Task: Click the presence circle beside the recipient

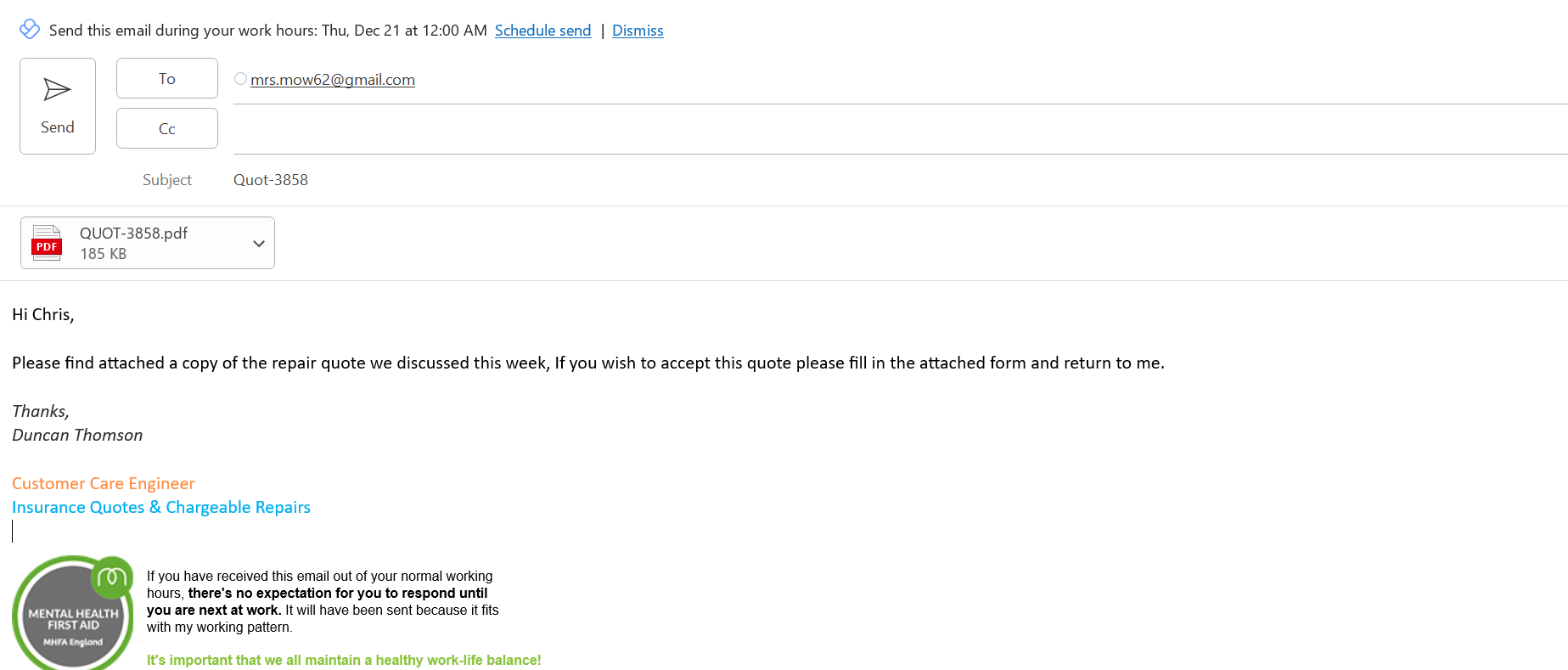Action: coord(241,79)
